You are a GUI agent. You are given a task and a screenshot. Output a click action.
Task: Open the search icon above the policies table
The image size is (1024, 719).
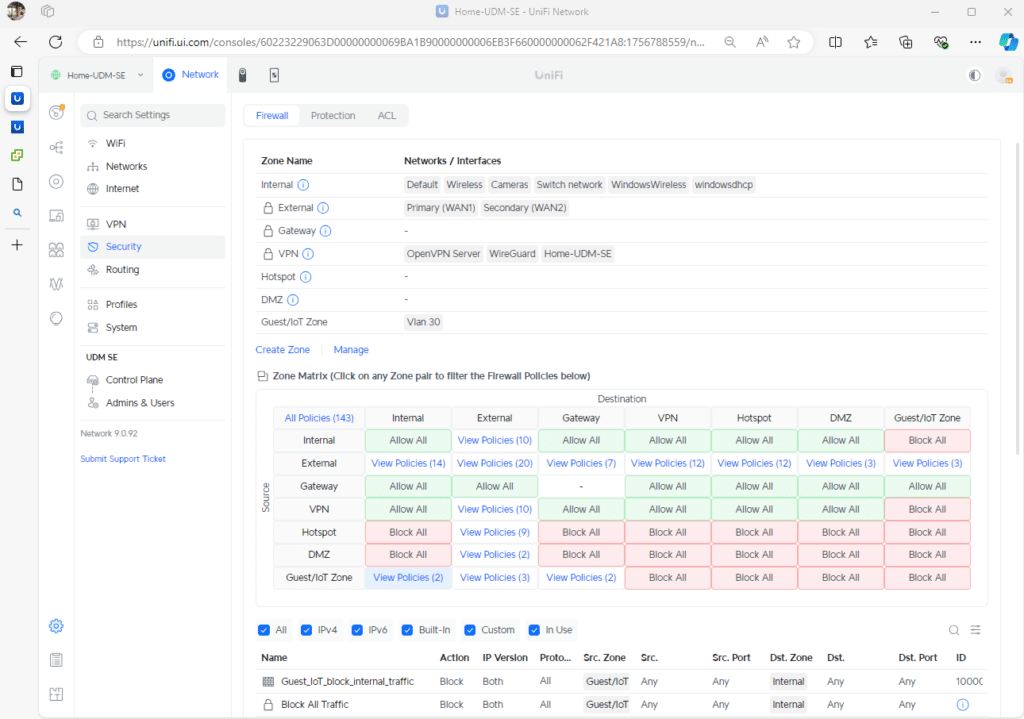click(954, 630)
